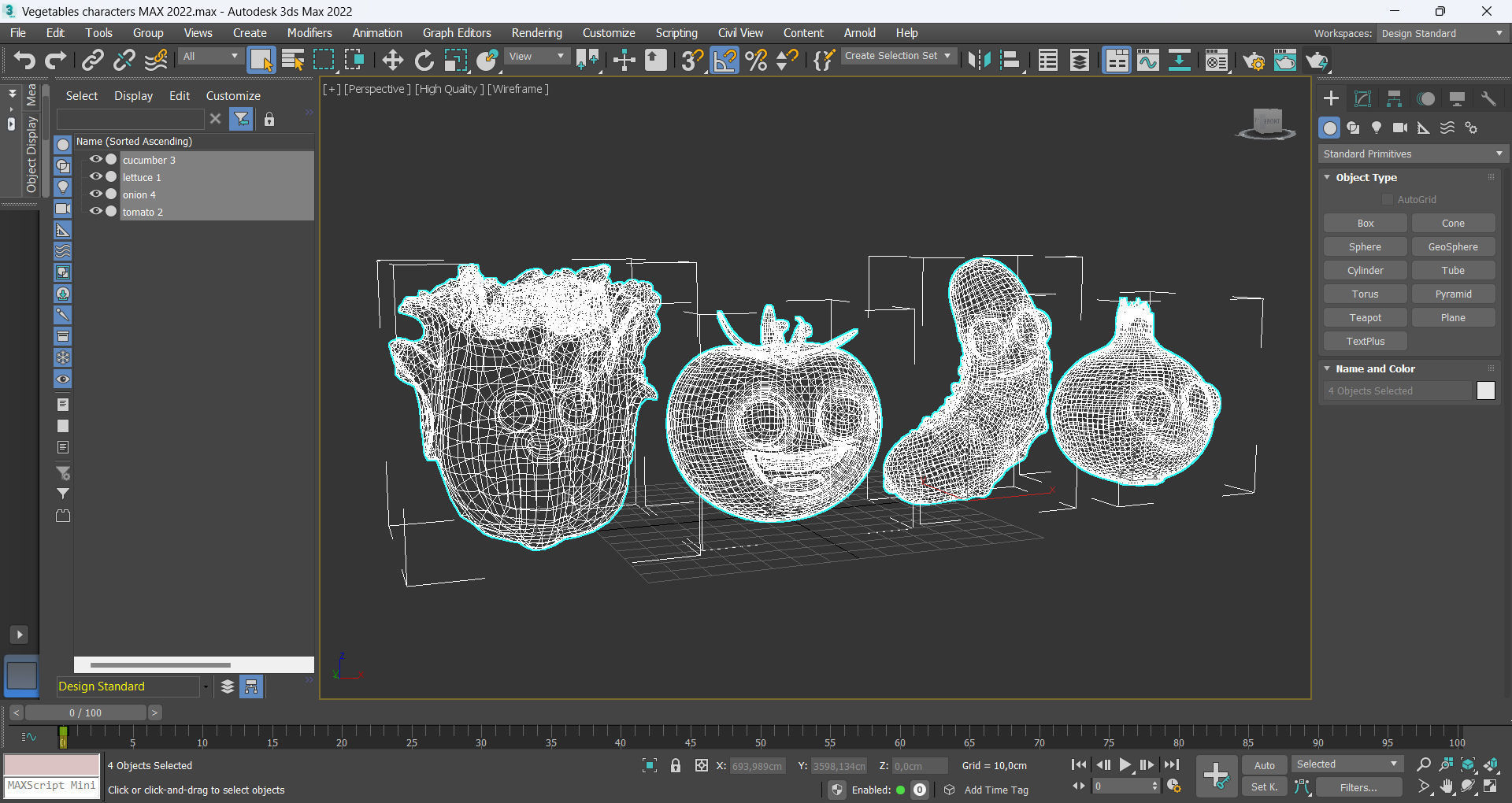Open the Render Setup icon
Screen dimensions: 1512x803
pos(1254,60)
